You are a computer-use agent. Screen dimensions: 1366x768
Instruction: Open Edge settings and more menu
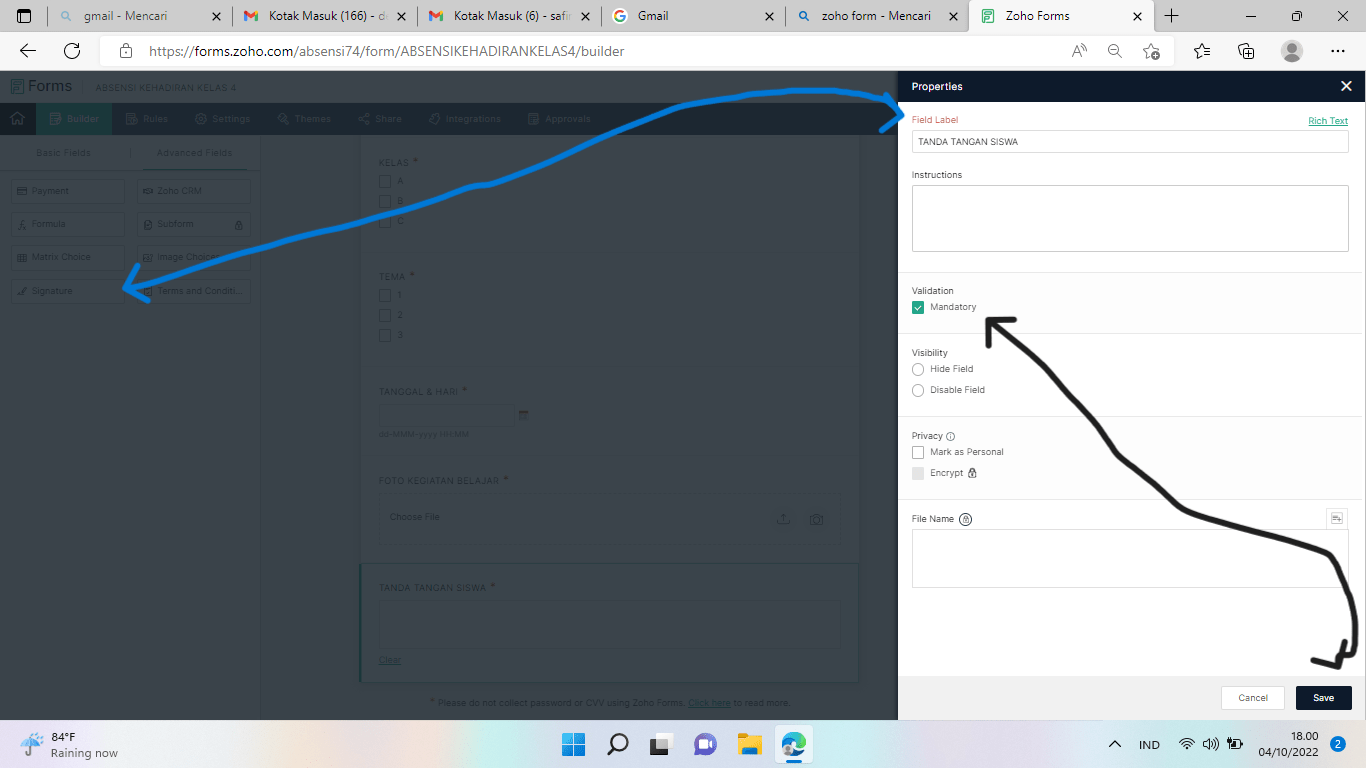[1338, 51]
